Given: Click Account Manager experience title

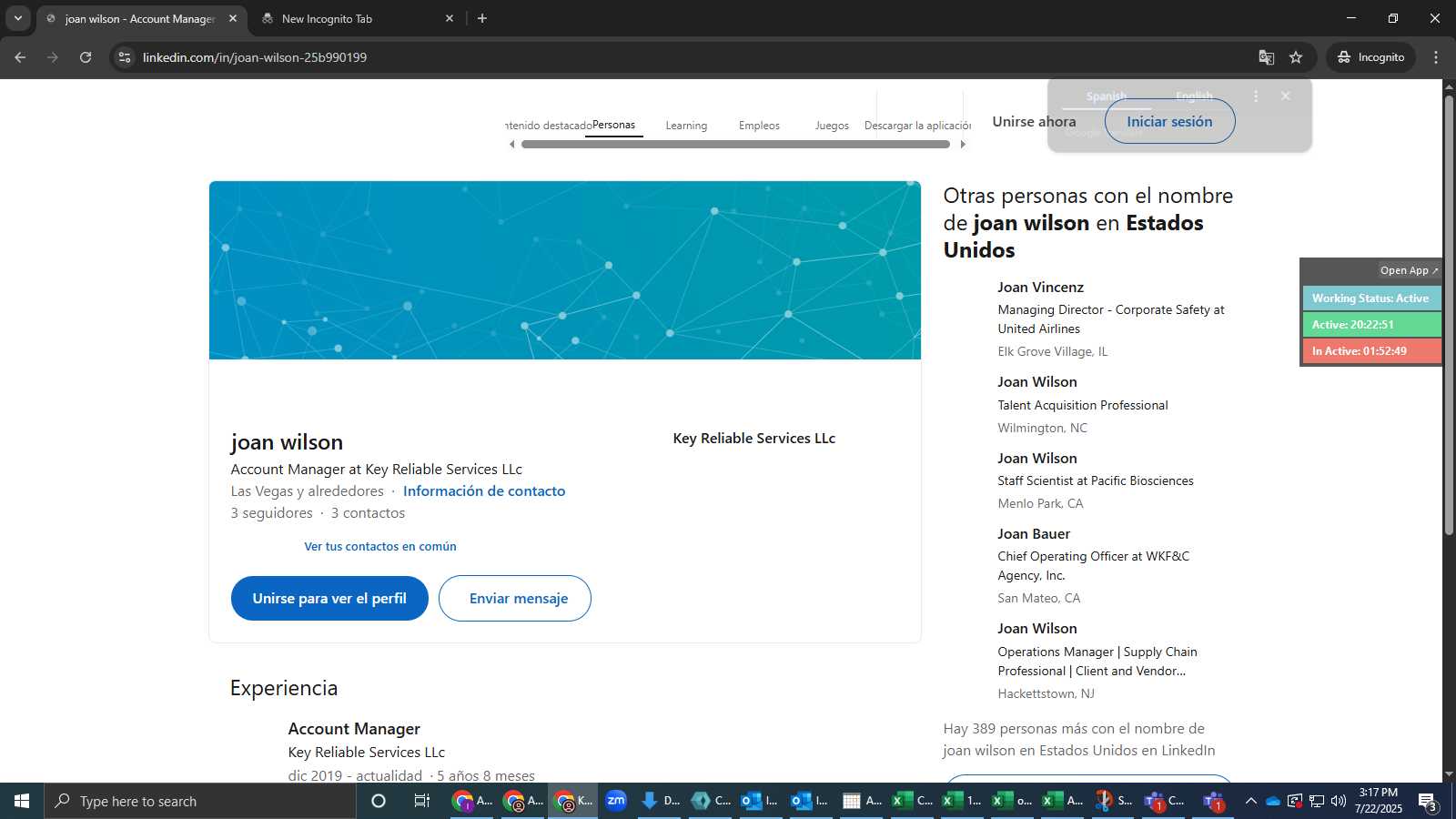Looking at the screenshot, I should [x=354, y=728].
